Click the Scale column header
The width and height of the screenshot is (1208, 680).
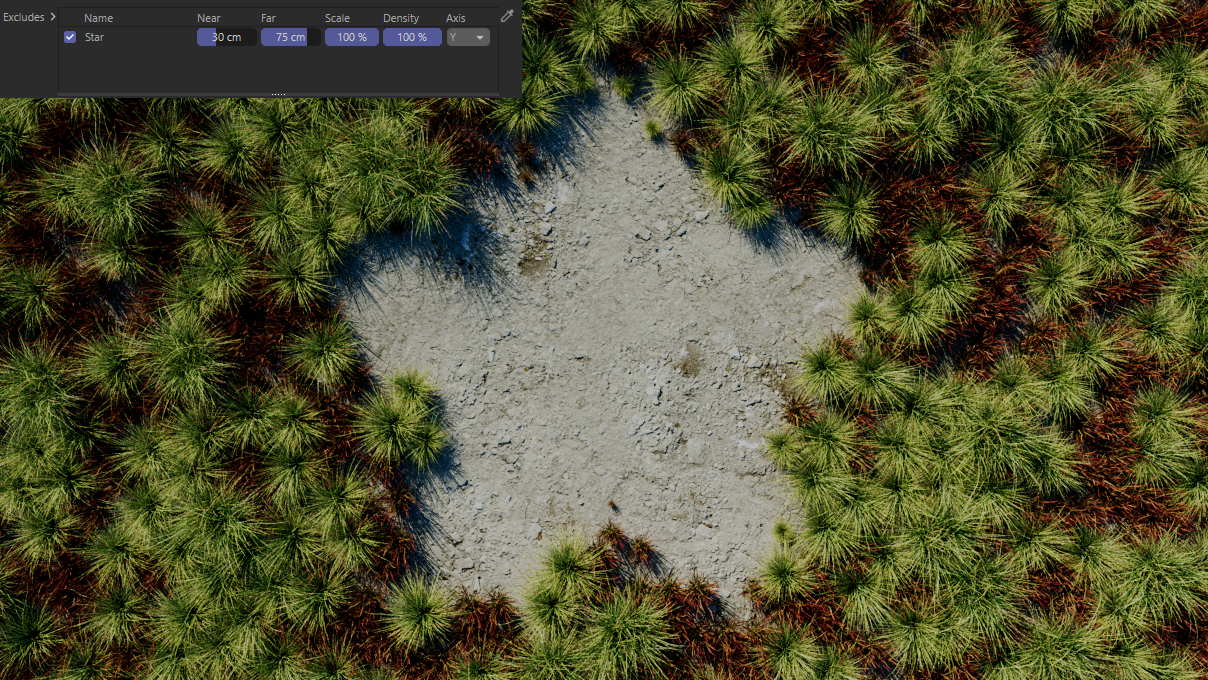click(x=338, y=18)
